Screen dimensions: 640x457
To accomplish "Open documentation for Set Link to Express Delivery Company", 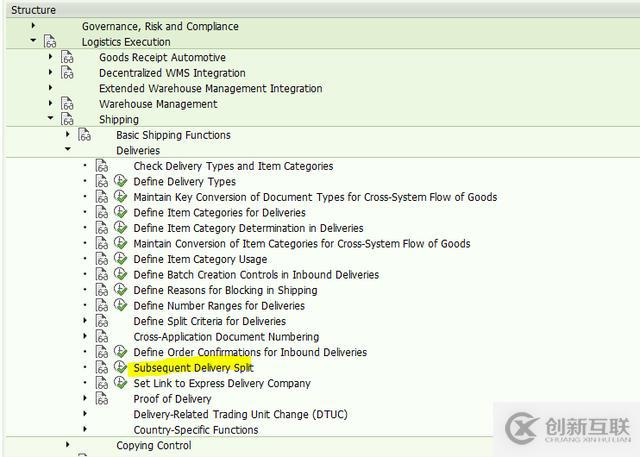I will [x=102, y=382].
